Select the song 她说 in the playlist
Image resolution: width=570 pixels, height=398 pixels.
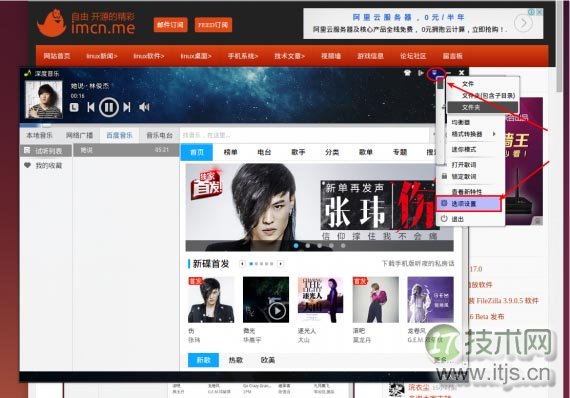tap(126, 150)
